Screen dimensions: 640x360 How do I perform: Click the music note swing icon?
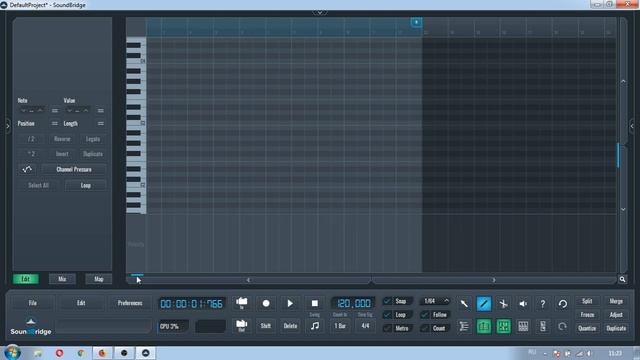click(x=315, y=326)
